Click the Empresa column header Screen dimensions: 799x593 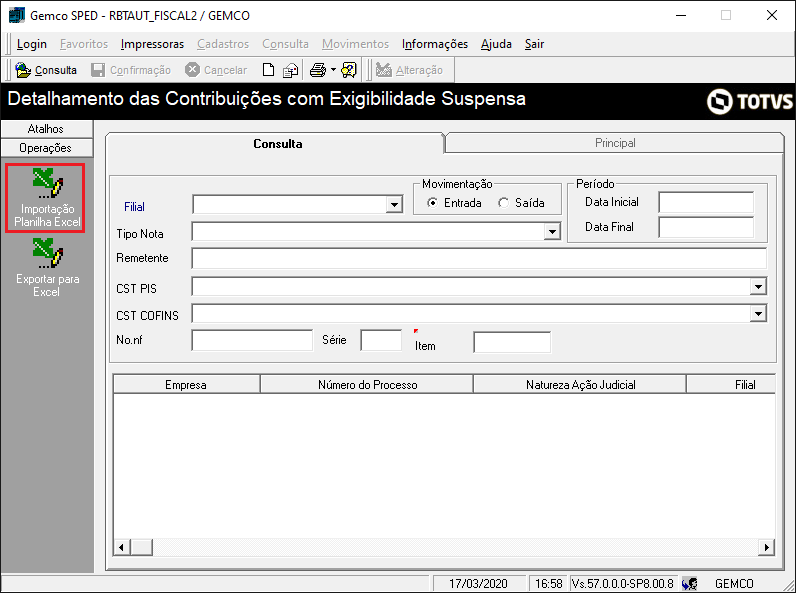pyautogui.click(x=186, y=385)
